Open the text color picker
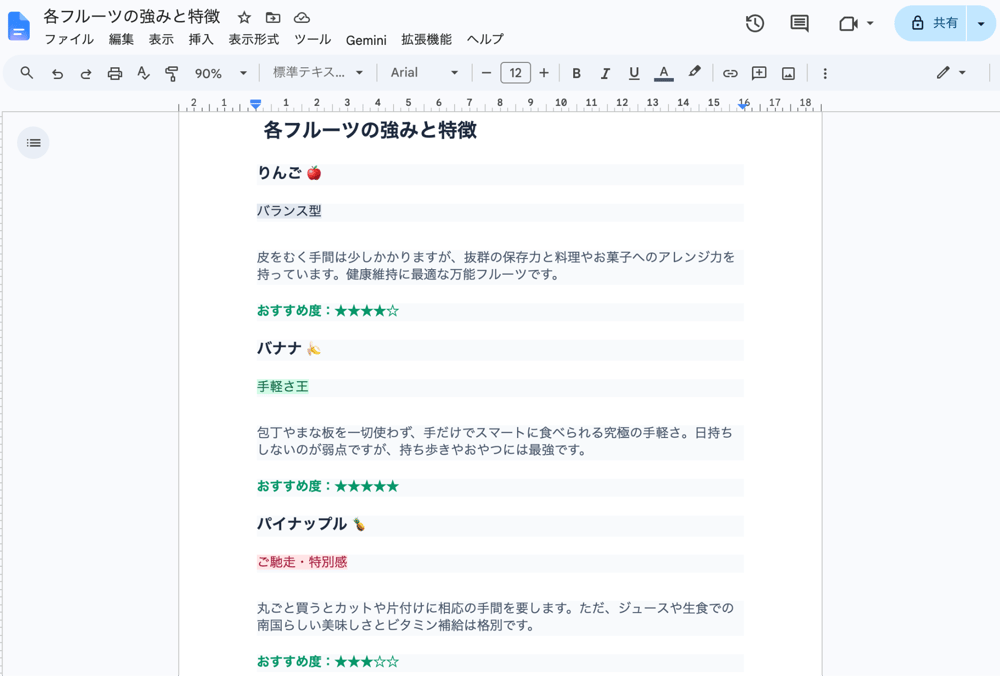The width and height of the screenshot is (1000, 676). pos(664,73)
